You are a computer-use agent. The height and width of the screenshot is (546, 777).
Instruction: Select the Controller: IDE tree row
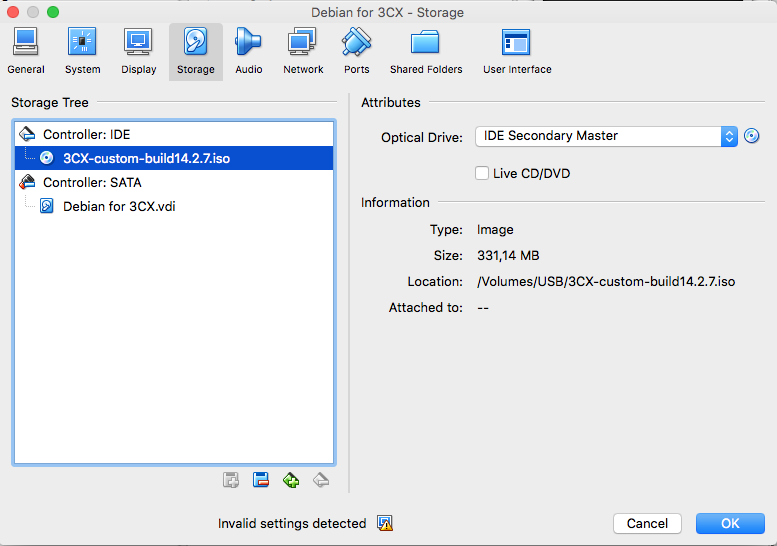[x=174, y=134]
